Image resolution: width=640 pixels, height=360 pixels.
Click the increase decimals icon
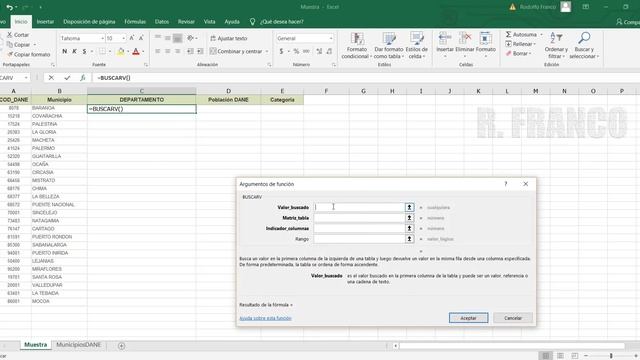pos(319,51)
